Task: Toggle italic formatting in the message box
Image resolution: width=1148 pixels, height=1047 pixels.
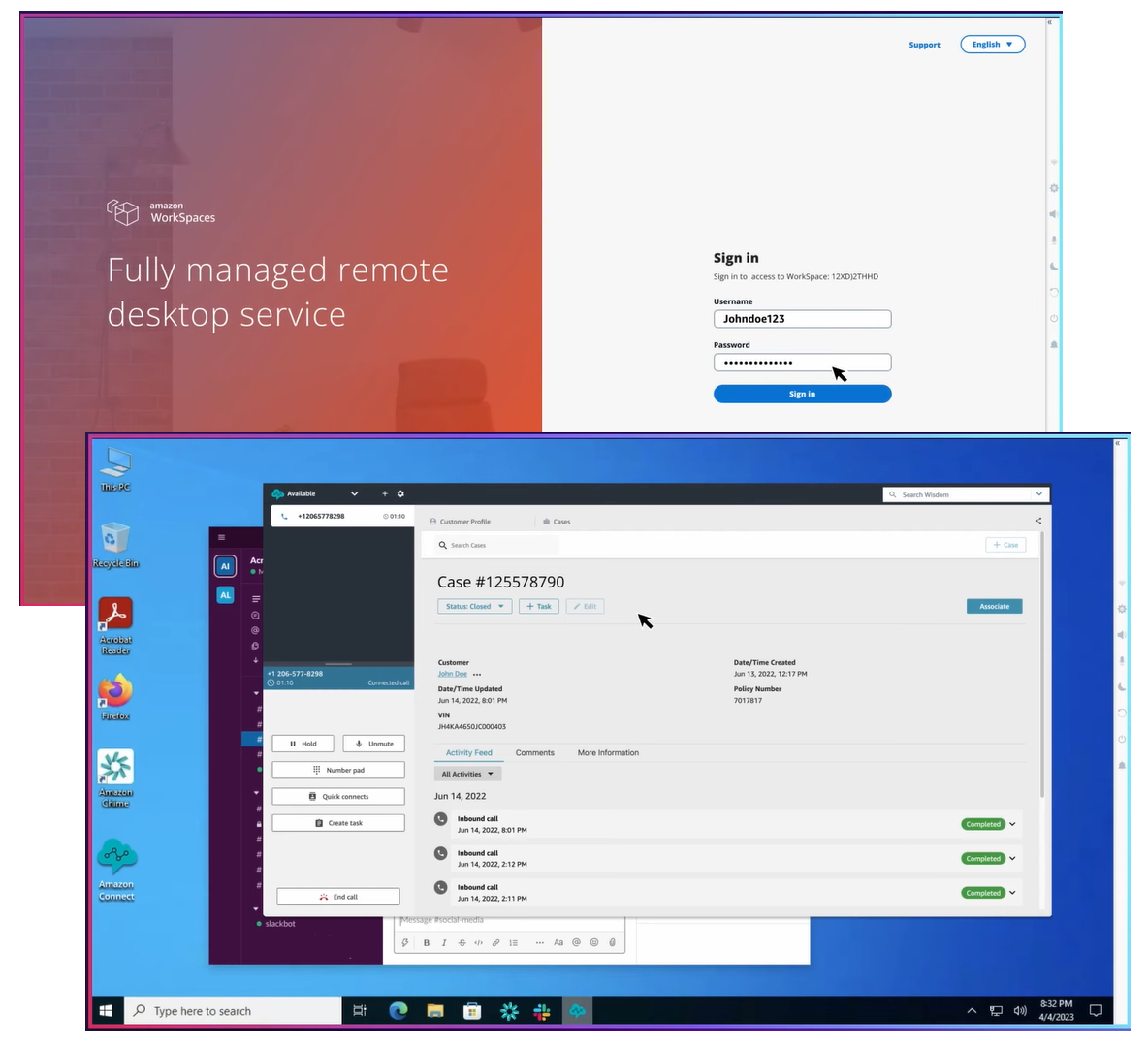Action: click(443, 941)
